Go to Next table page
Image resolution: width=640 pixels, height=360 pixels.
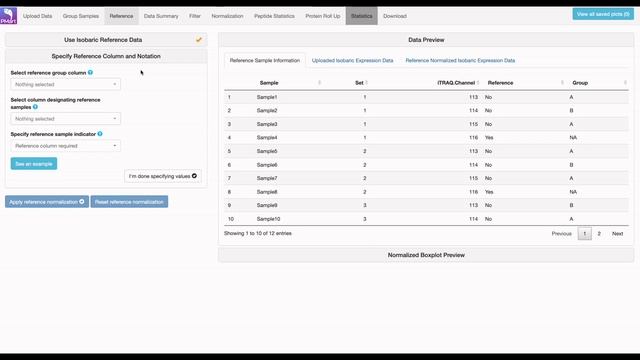(618, 234)
